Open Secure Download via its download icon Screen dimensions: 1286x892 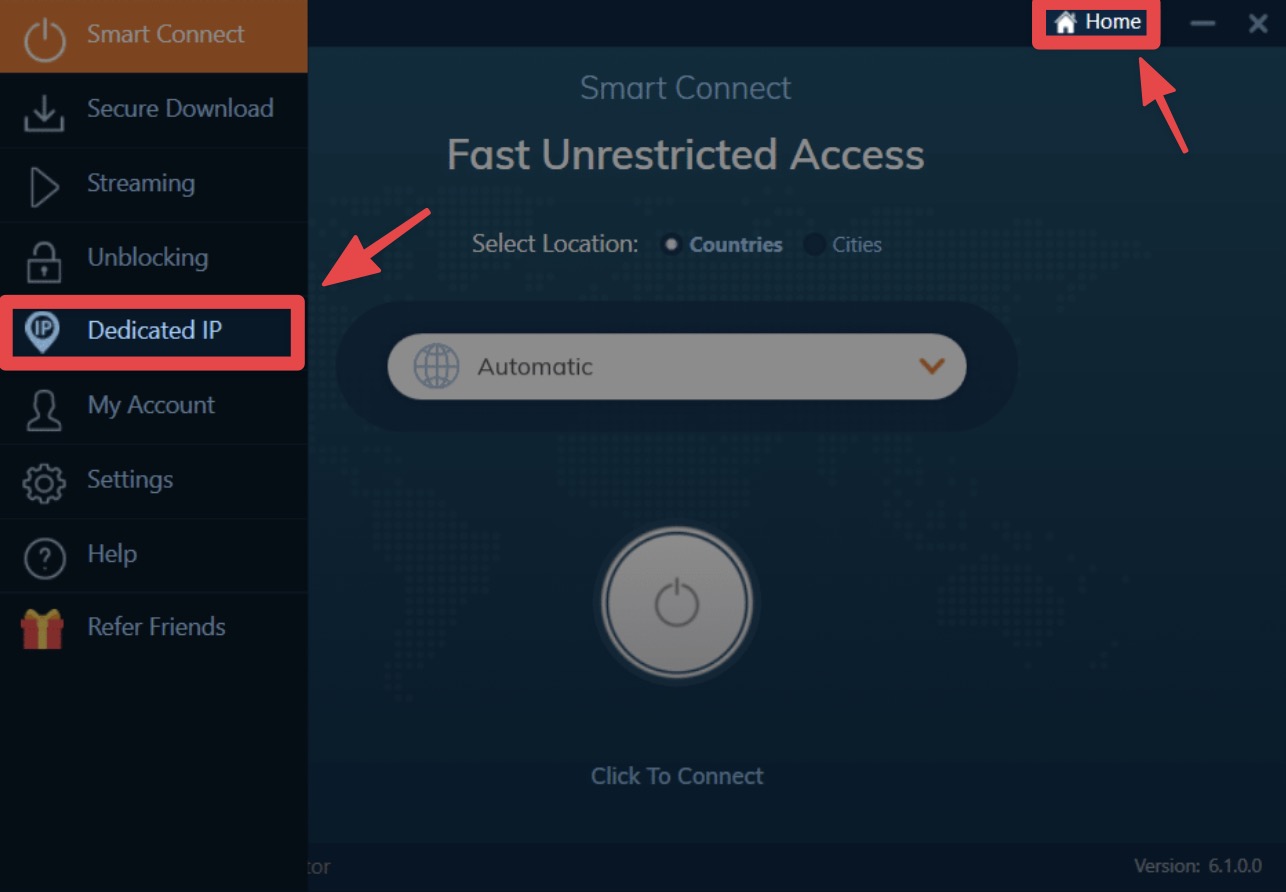[x=43, y=112]
